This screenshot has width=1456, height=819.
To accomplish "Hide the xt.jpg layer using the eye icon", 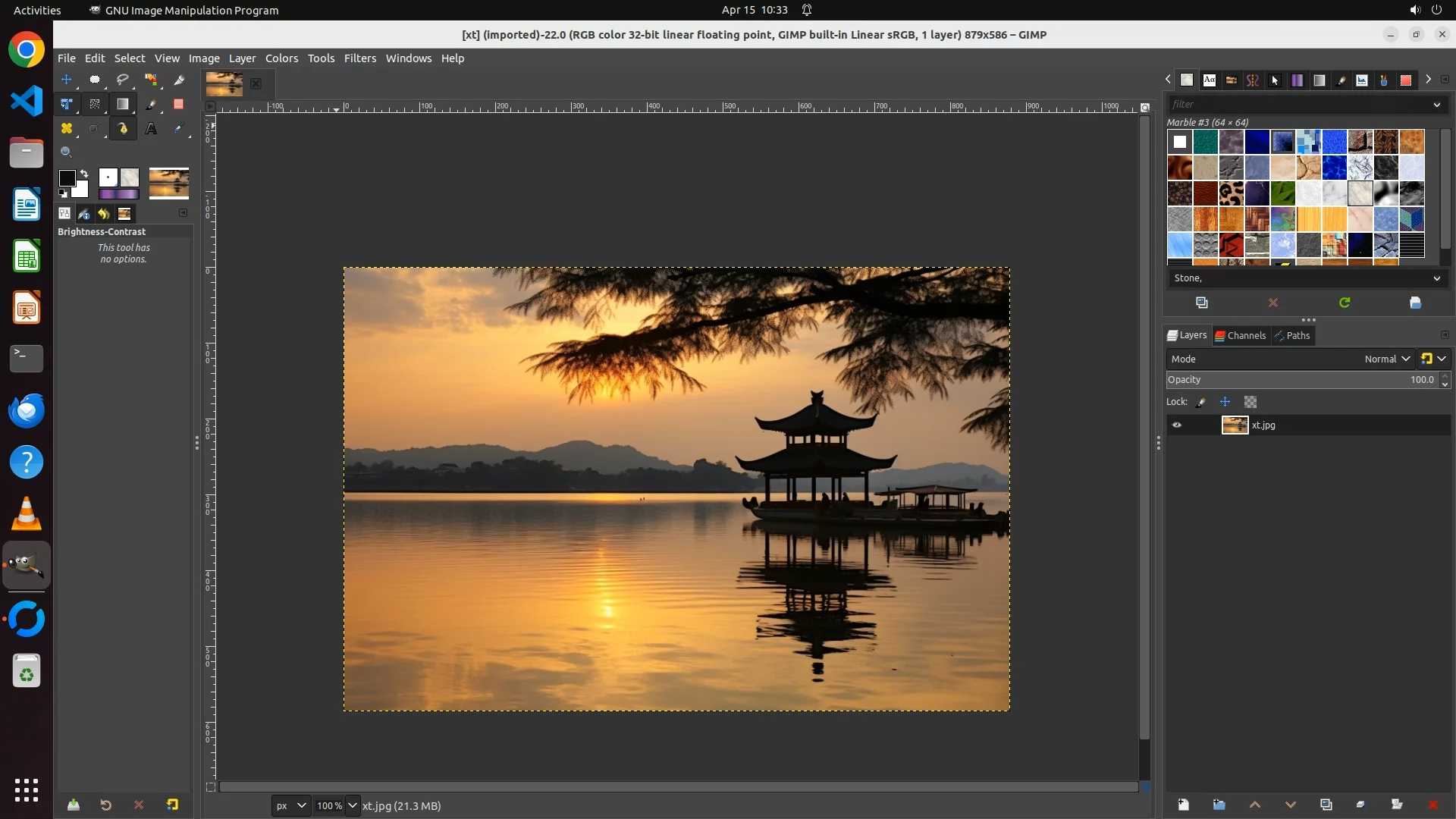I will click(x=1177, y=425).
